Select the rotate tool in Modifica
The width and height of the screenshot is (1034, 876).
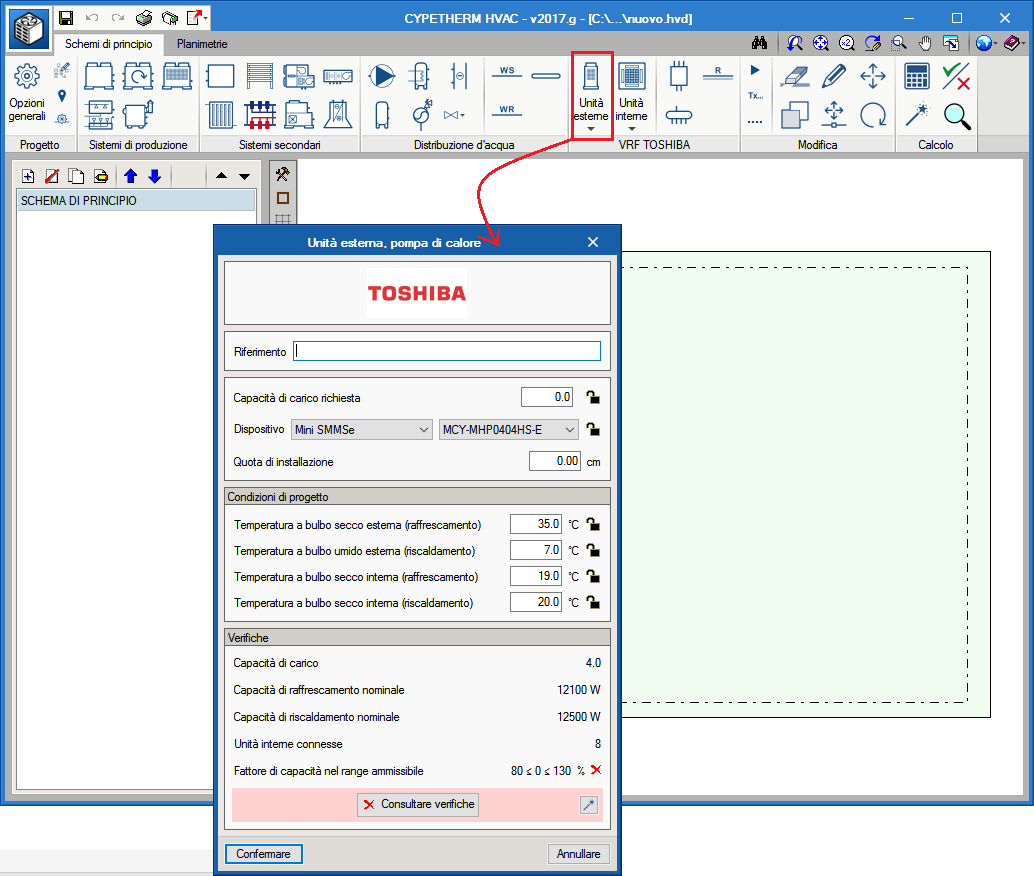873,115
